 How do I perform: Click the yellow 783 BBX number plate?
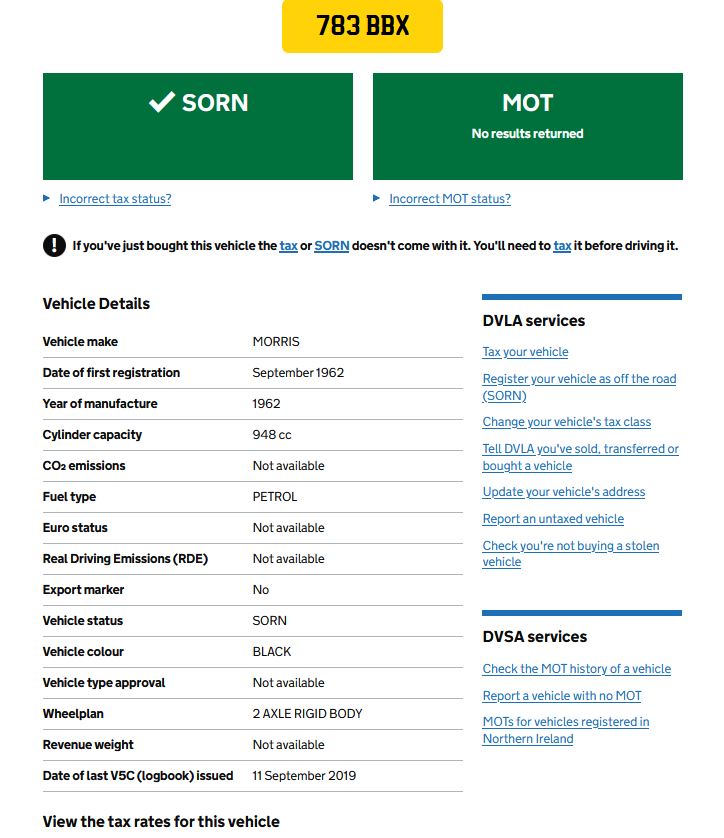coord(362,26)
